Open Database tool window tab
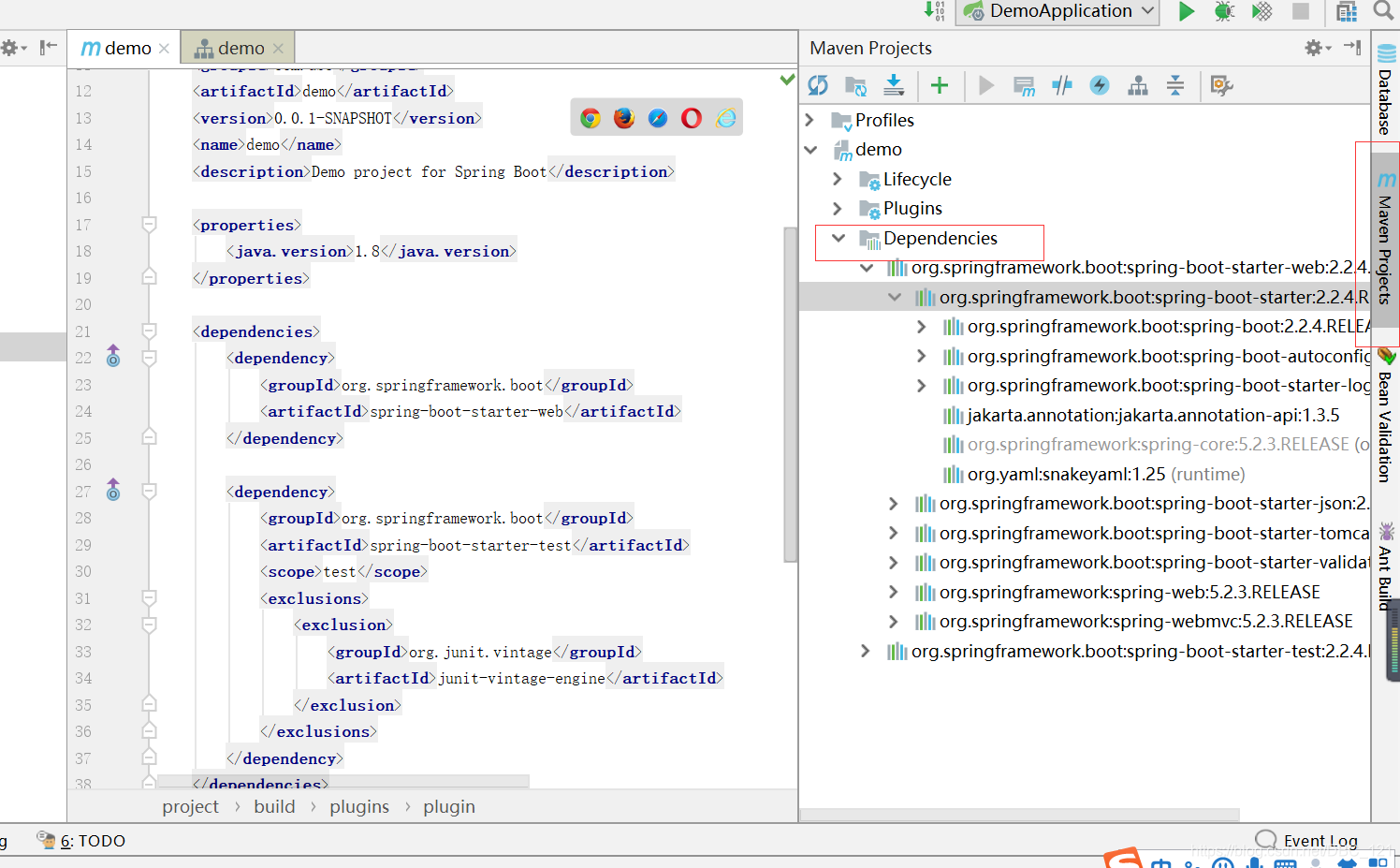The height and width of the screenshot is (868, 1400). tap(1386, 89)
